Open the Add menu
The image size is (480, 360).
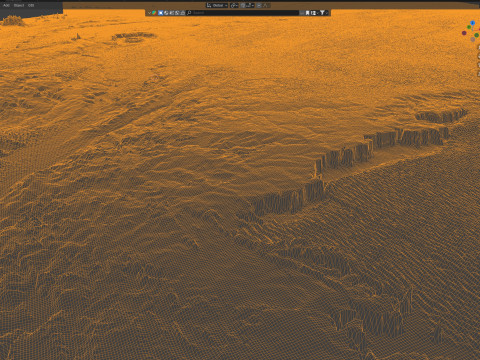(x=6, y=5)
